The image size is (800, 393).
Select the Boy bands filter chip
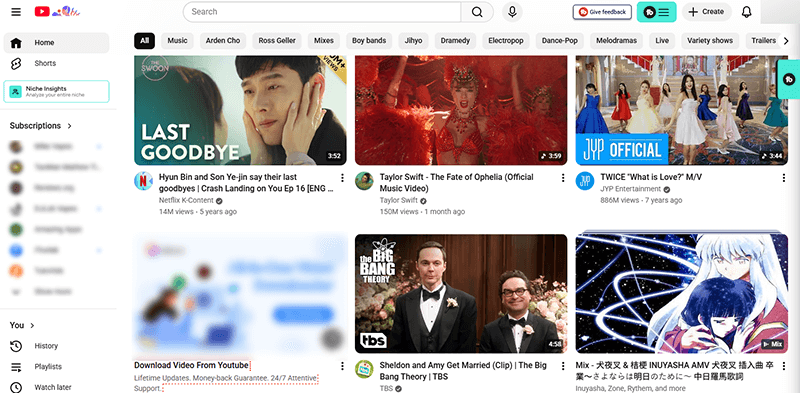click(369, 41)
